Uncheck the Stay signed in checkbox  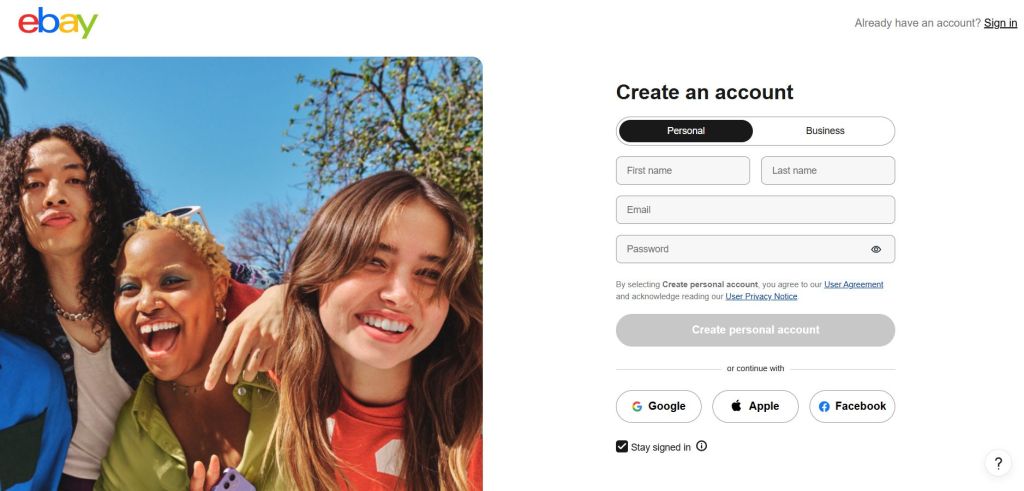click(x=622, y=447)
